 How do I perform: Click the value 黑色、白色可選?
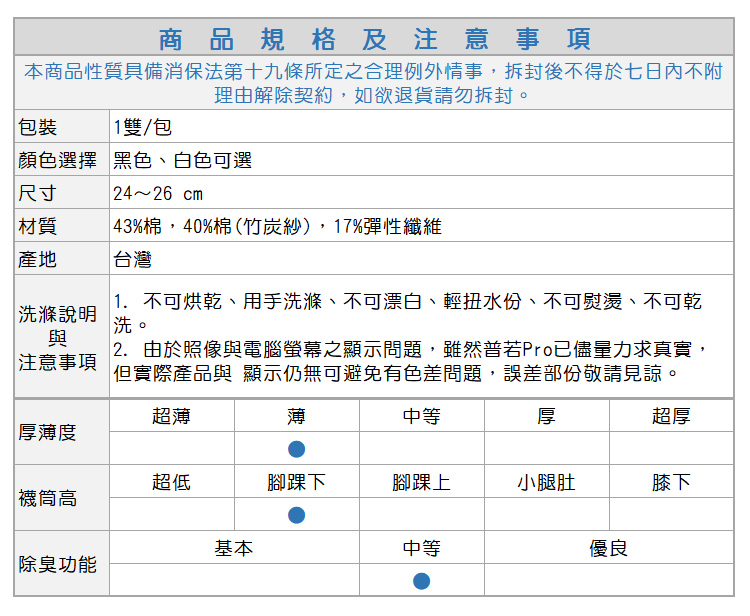point(182,160)
